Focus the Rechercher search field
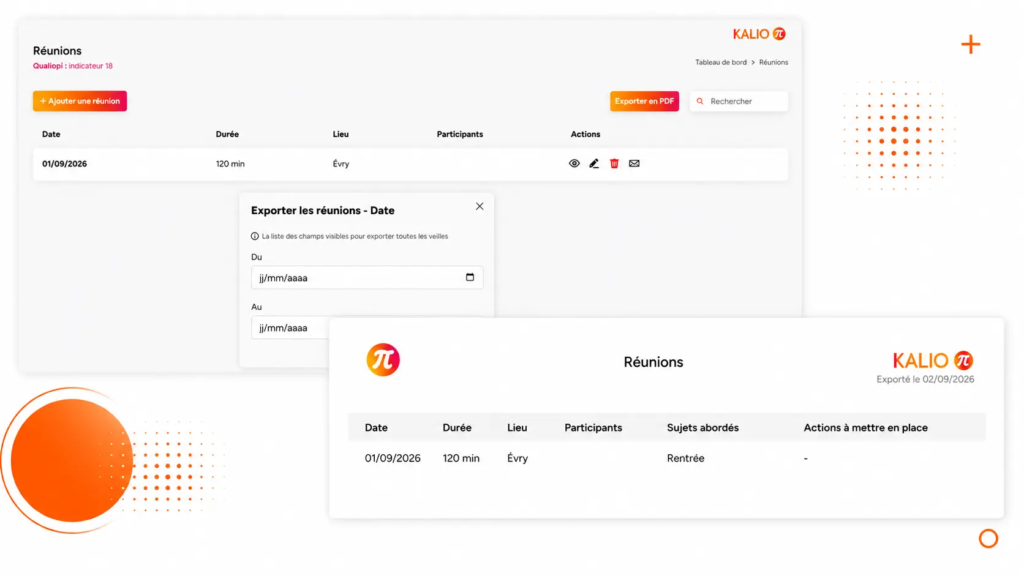The width and height of the screenshot is (1024, 576). click(739, 101)
